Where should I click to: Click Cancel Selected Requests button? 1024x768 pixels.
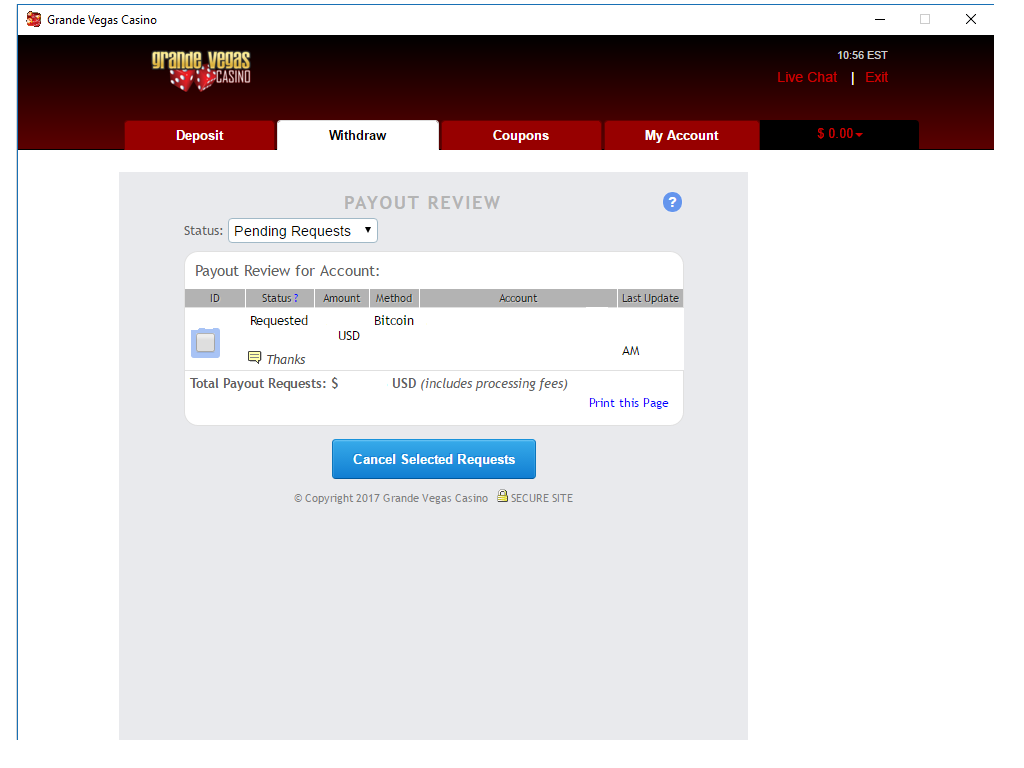(x=434, y=459)
